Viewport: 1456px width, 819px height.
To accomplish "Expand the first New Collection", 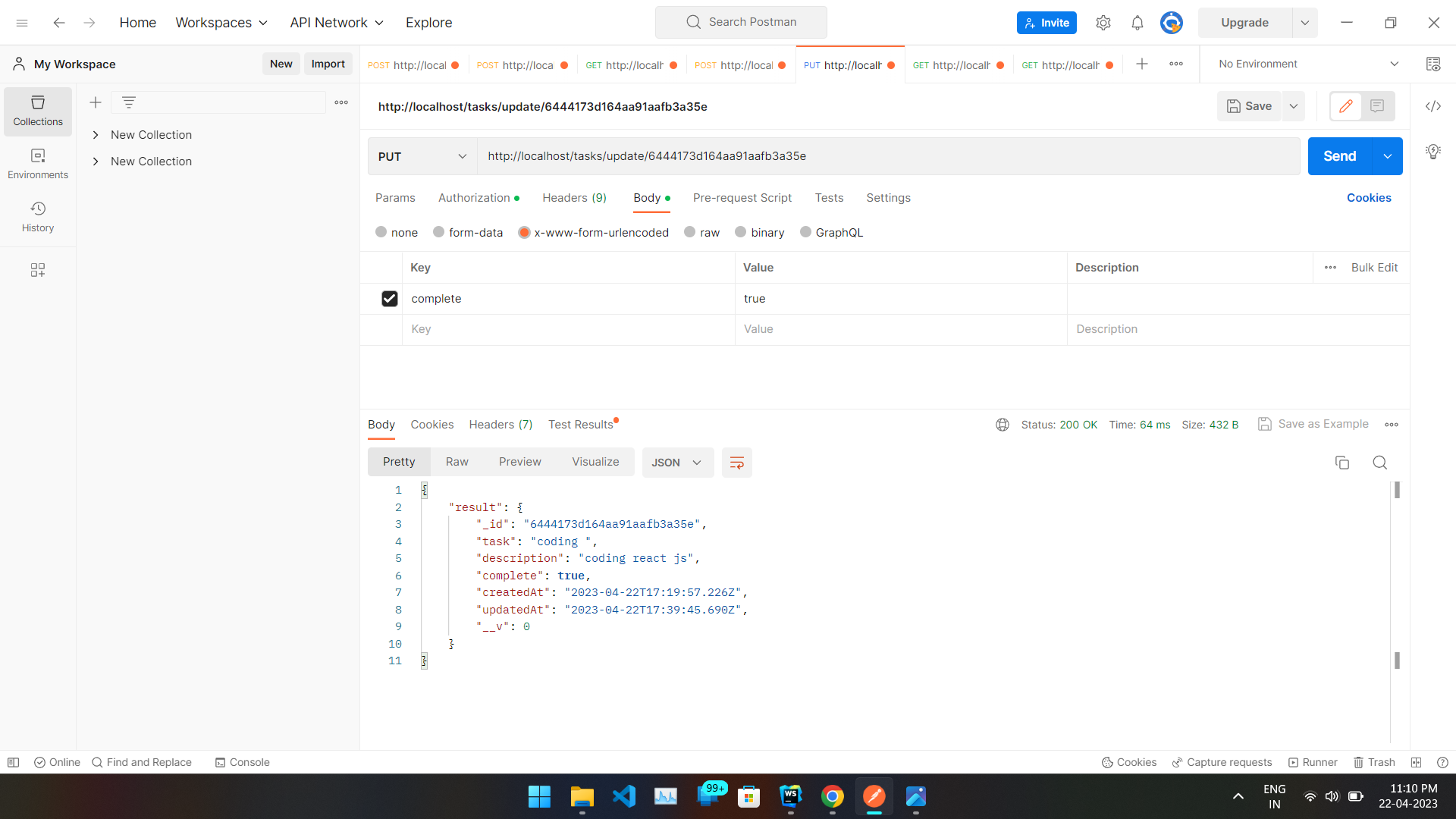I will click(x=96, y=134).
